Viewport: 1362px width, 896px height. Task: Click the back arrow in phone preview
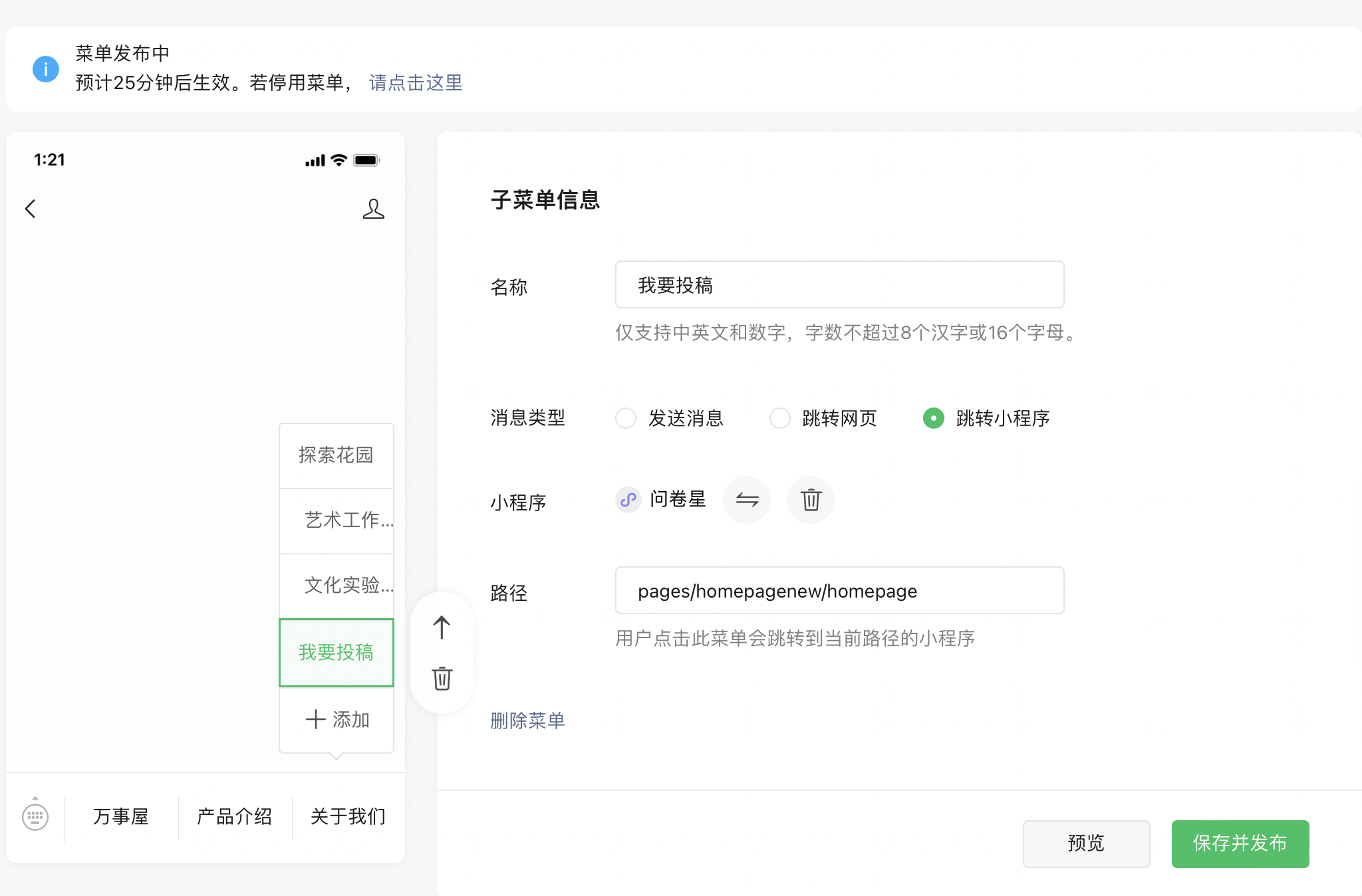coord(31,209)
